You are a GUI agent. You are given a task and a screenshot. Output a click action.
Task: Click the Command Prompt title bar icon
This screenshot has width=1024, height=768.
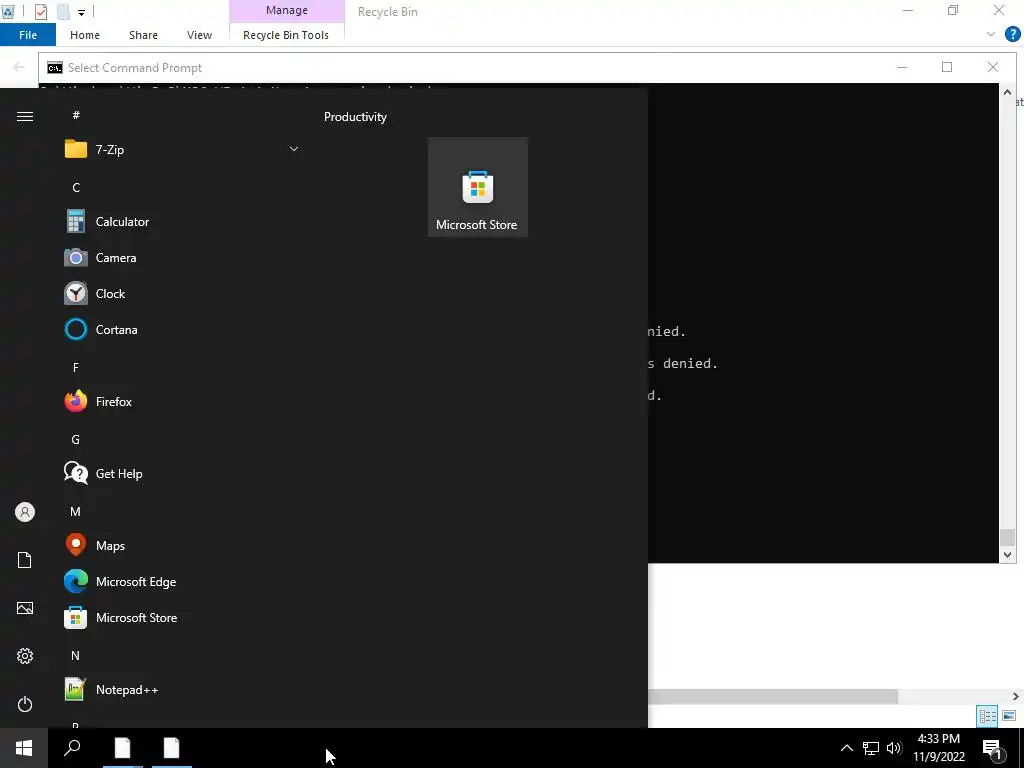55,68
